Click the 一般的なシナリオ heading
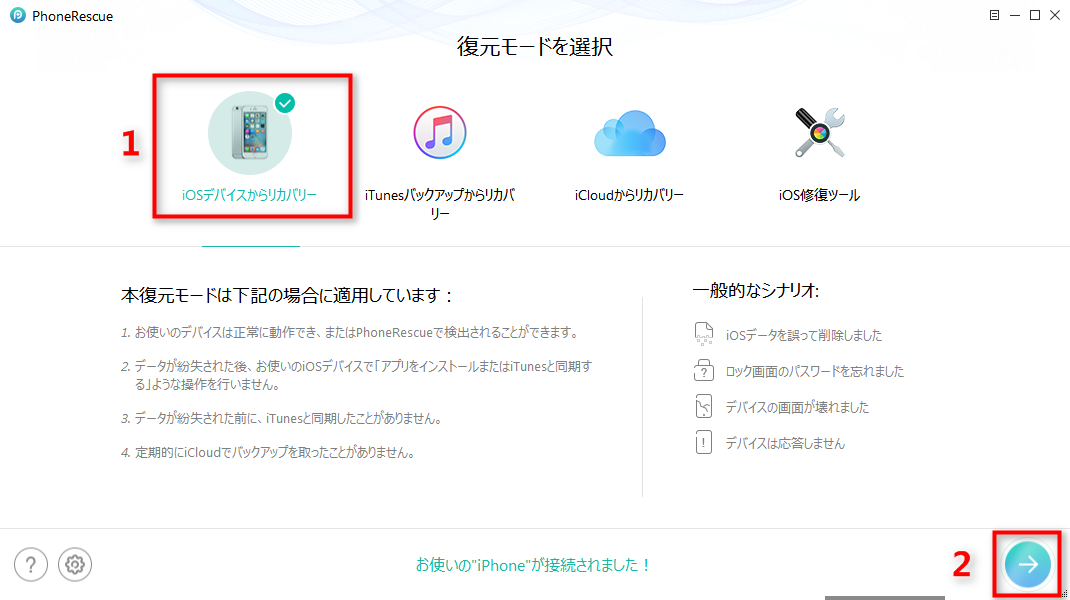This screenshot has height=600, width=1070. (x=755, y=291)
